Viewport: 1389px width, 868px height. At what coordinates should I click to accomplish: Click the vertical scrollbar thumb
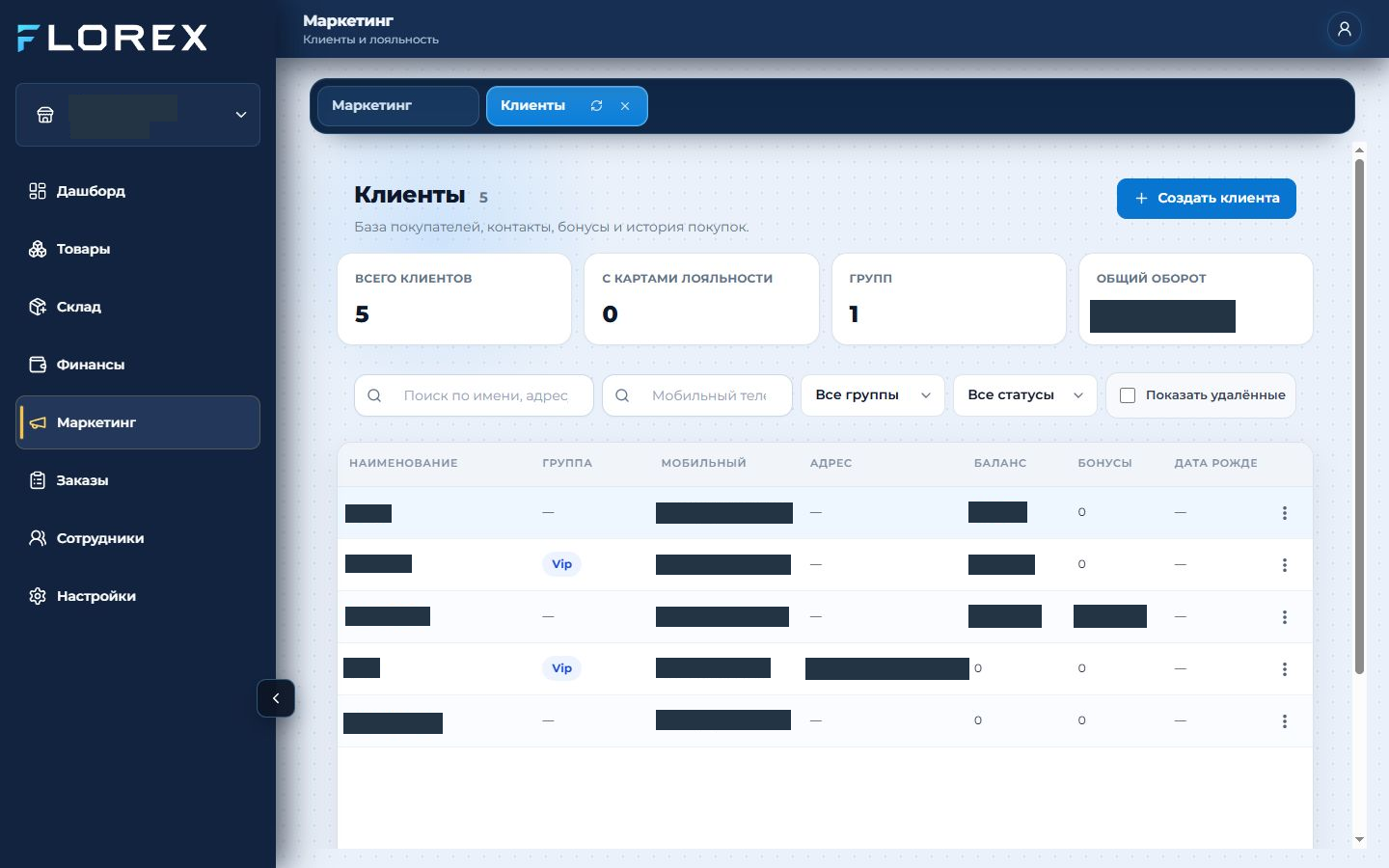(1359, 417)
